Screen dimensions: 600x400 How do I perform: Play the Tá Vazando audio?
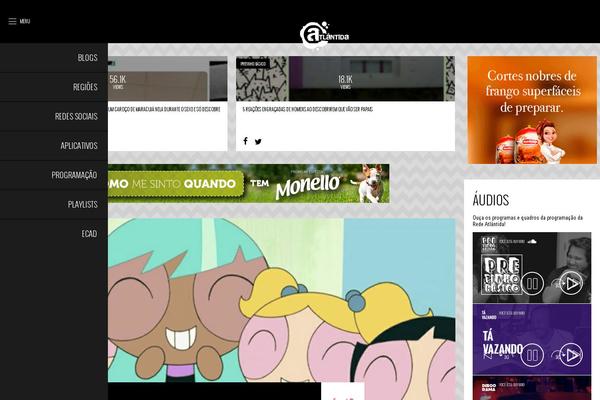pyautogui.click(x=570, y=353)
